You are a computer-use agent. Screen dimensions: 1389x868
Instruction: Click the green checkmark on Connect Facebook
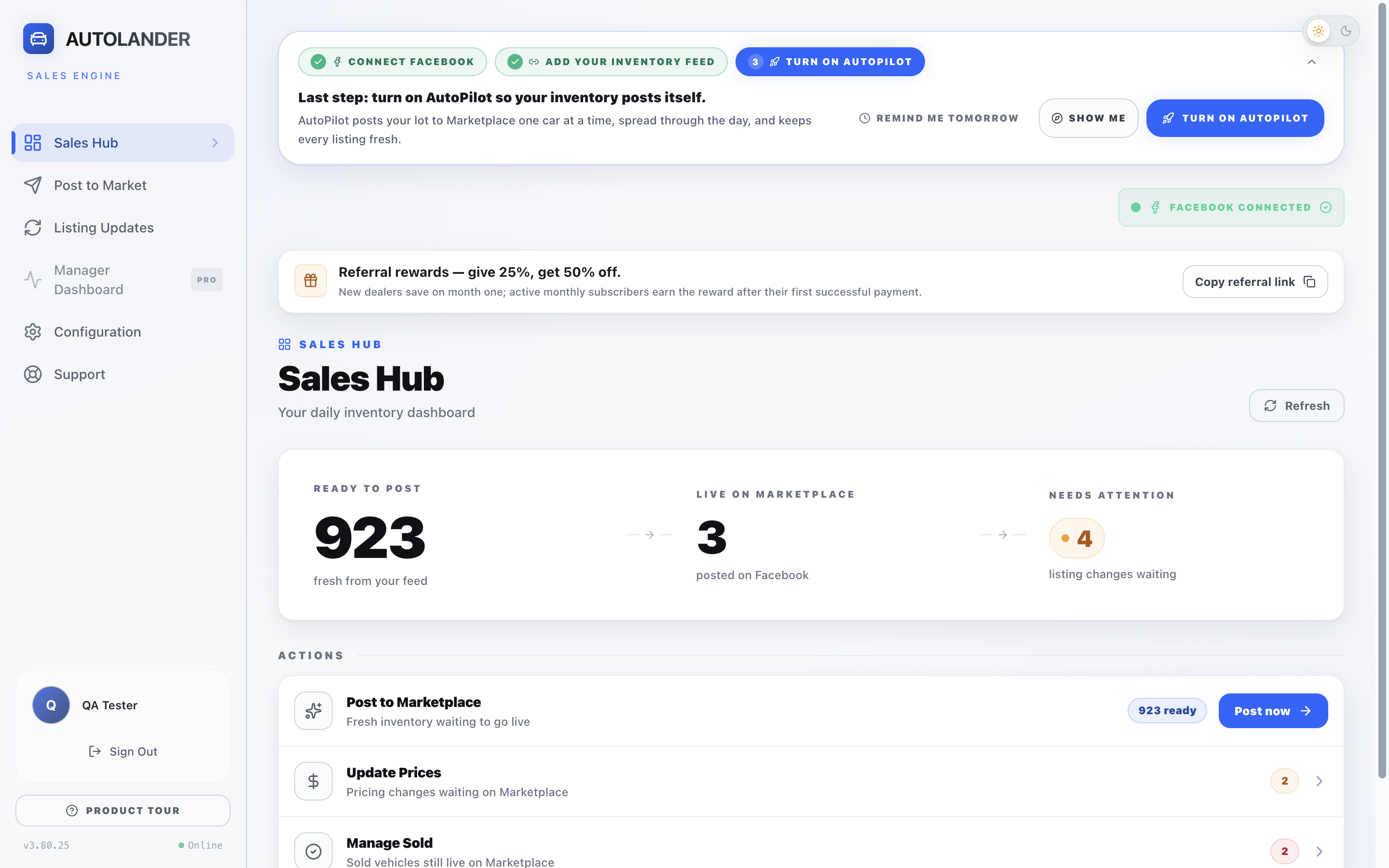318,61
